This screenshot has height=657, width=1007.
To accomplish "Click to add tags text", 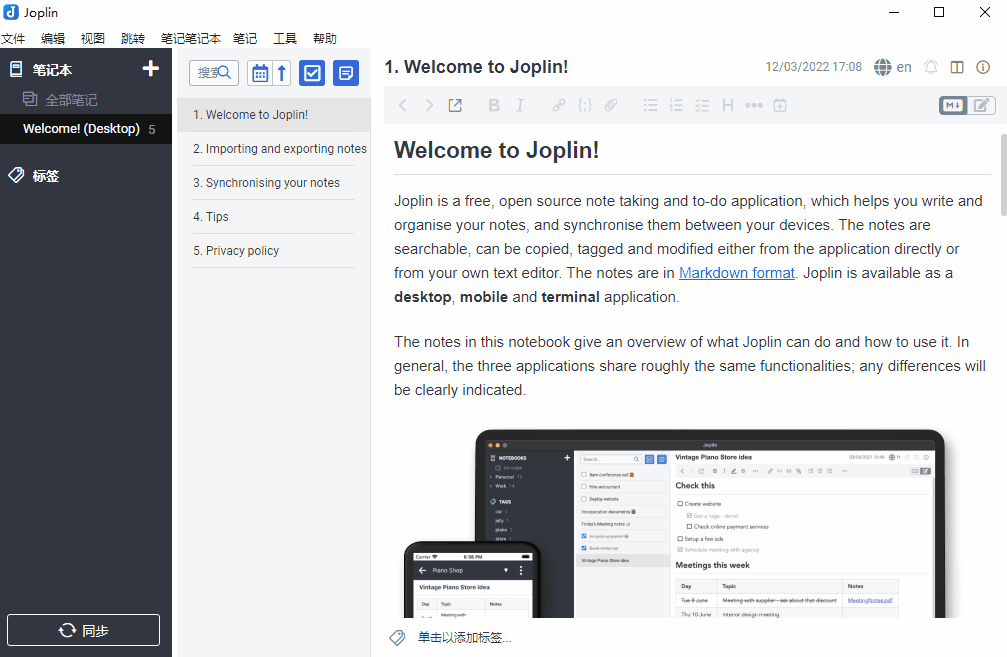I will [464, 638].
